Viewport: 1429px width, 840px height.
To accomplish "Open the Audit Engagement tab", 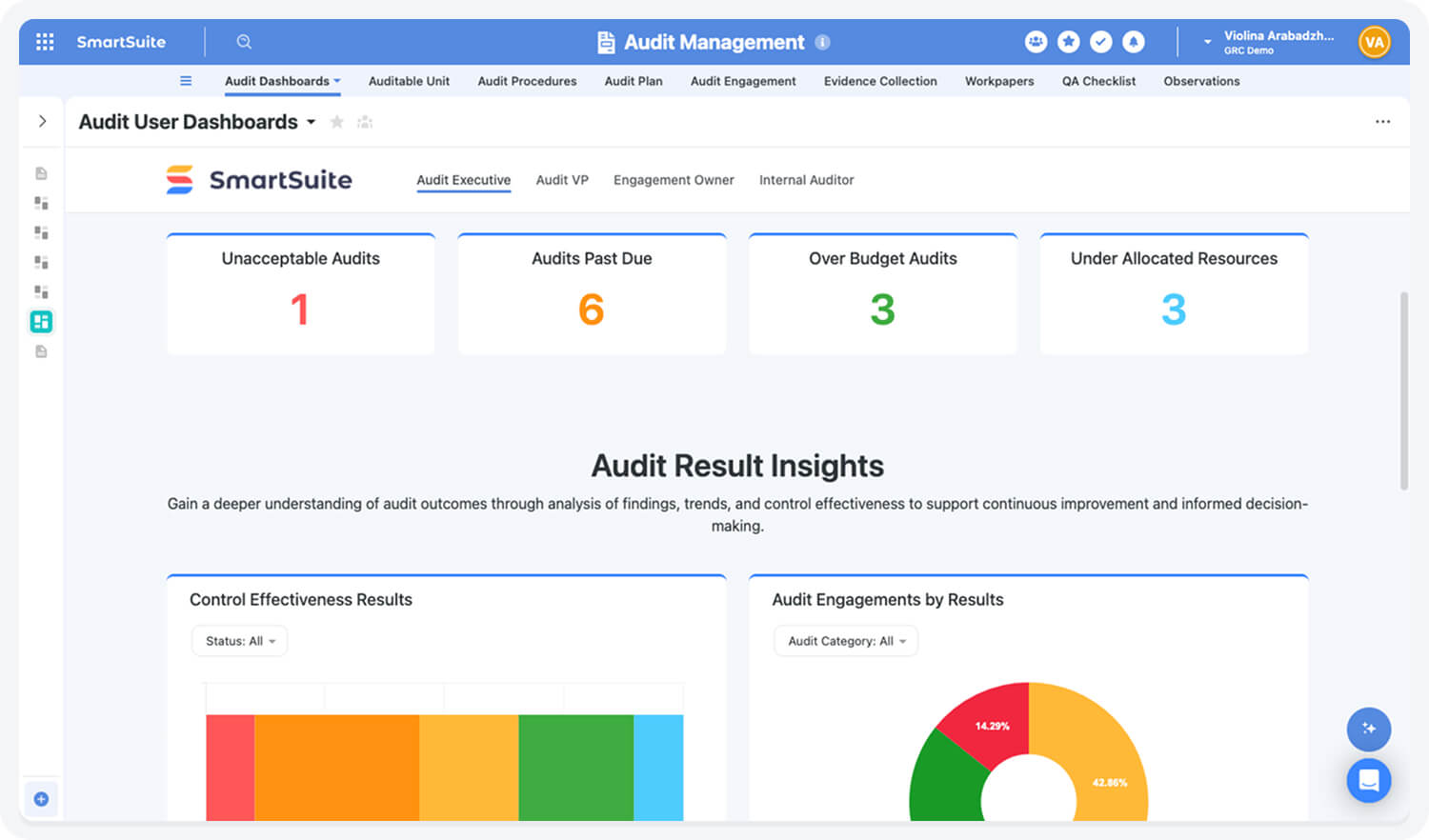I will [x=743, y=81].
